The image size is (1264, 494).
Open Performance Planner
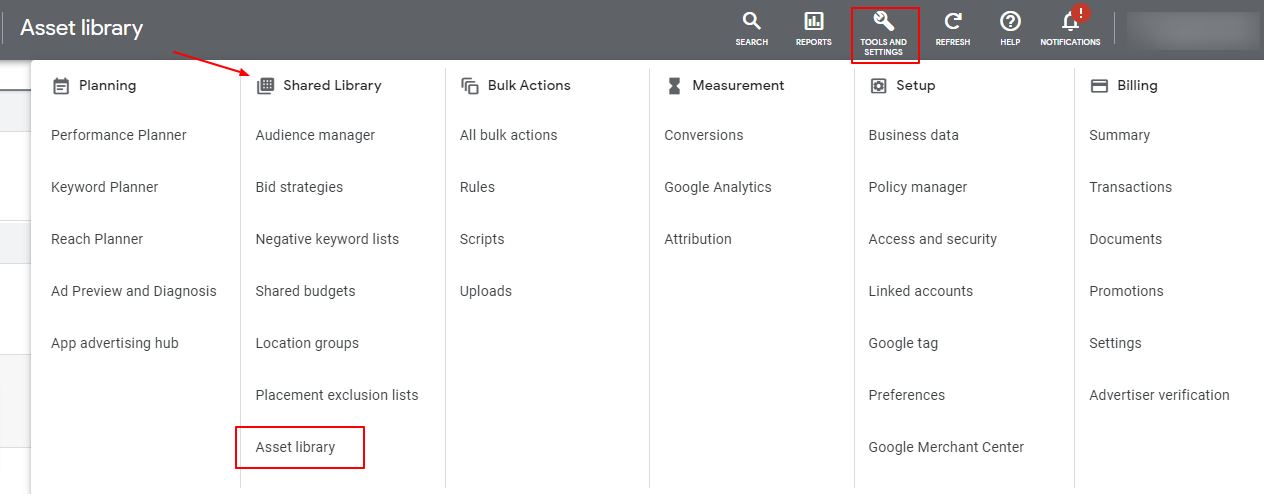119,135
